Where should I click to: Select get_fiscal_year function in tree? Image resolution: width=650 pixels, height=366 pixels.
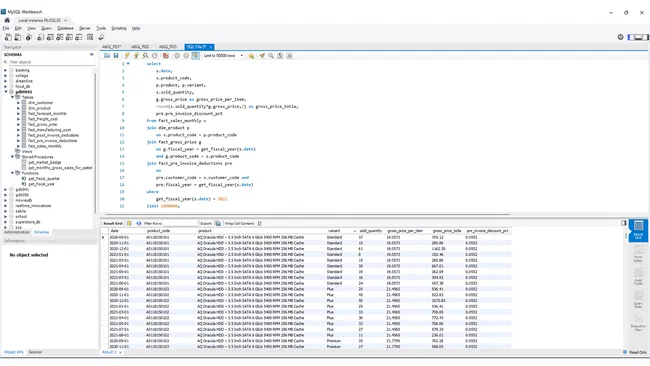tap(41, 184)
